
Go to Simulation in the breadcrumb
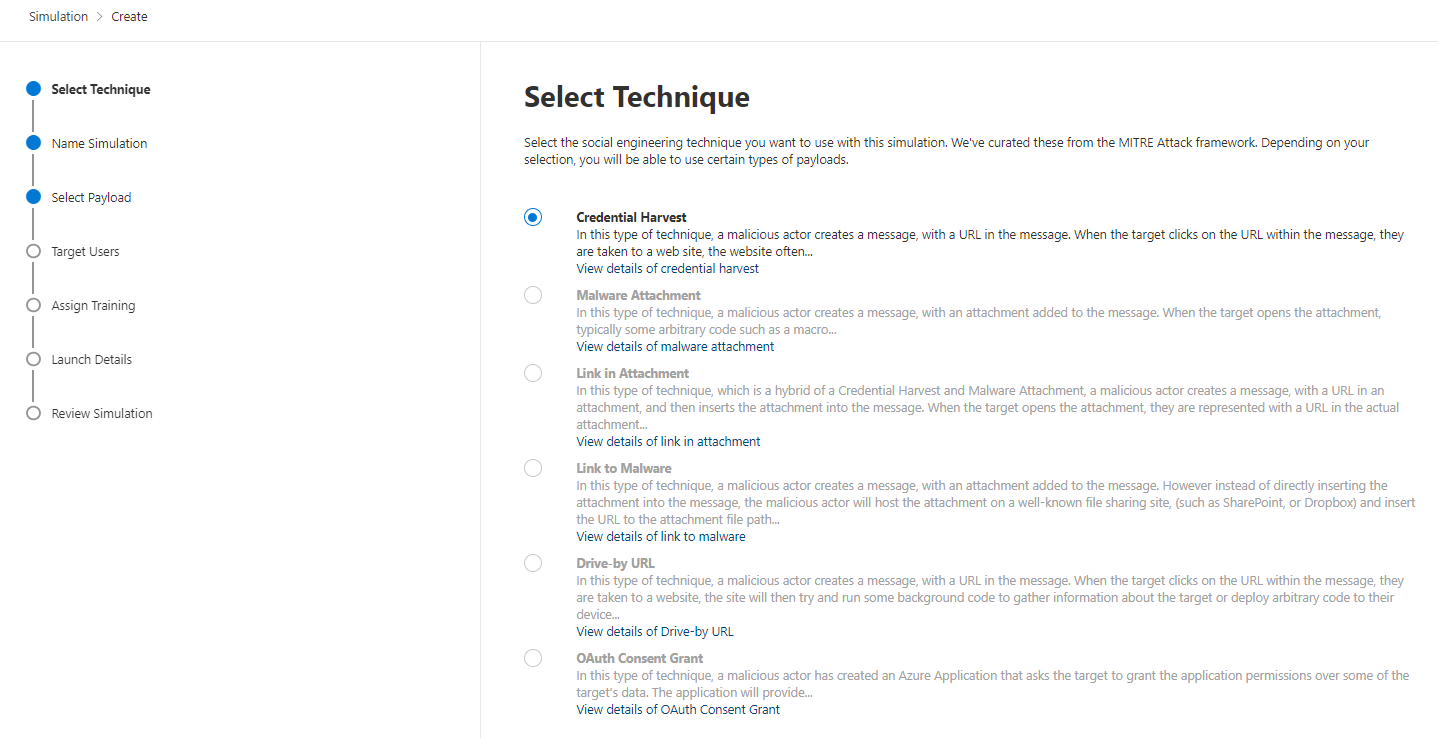pyautogui.click(x=58, y=17)
